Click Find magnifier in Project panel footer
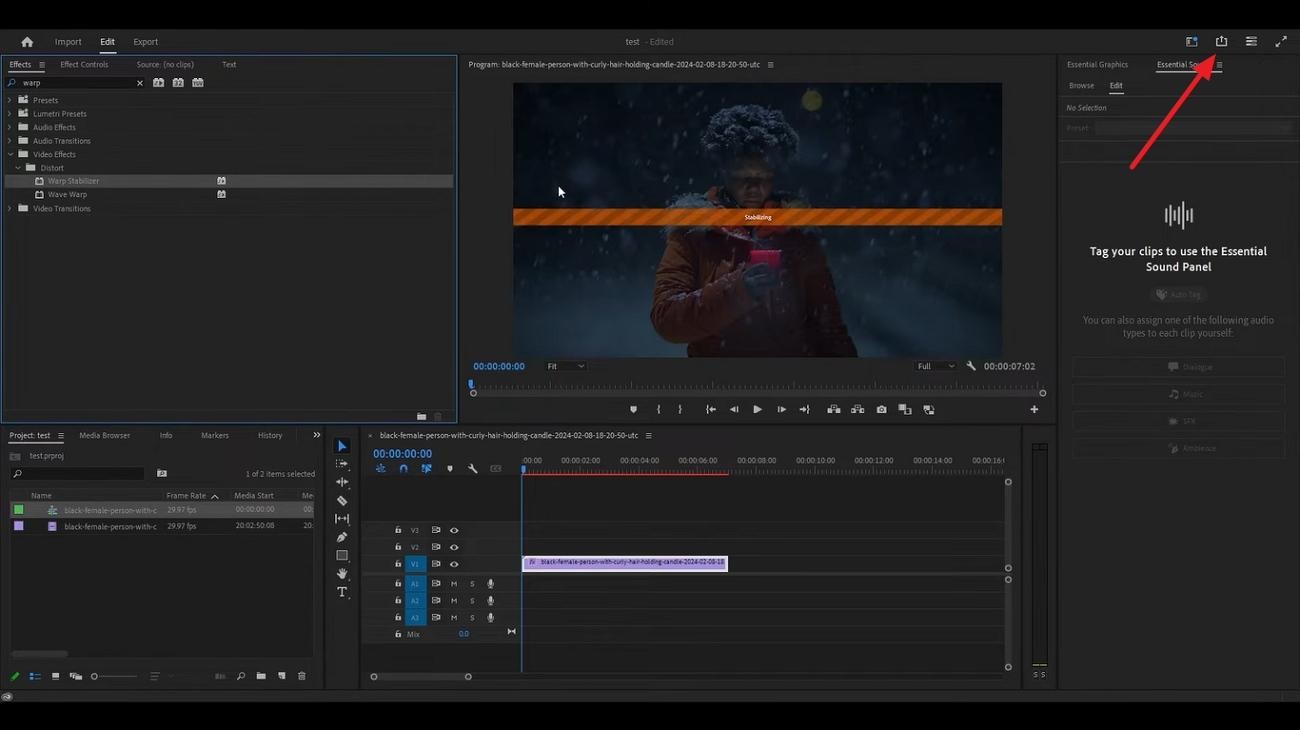Image resolution: width=1300 pixels, height=730 pixels. click(241, 677)
